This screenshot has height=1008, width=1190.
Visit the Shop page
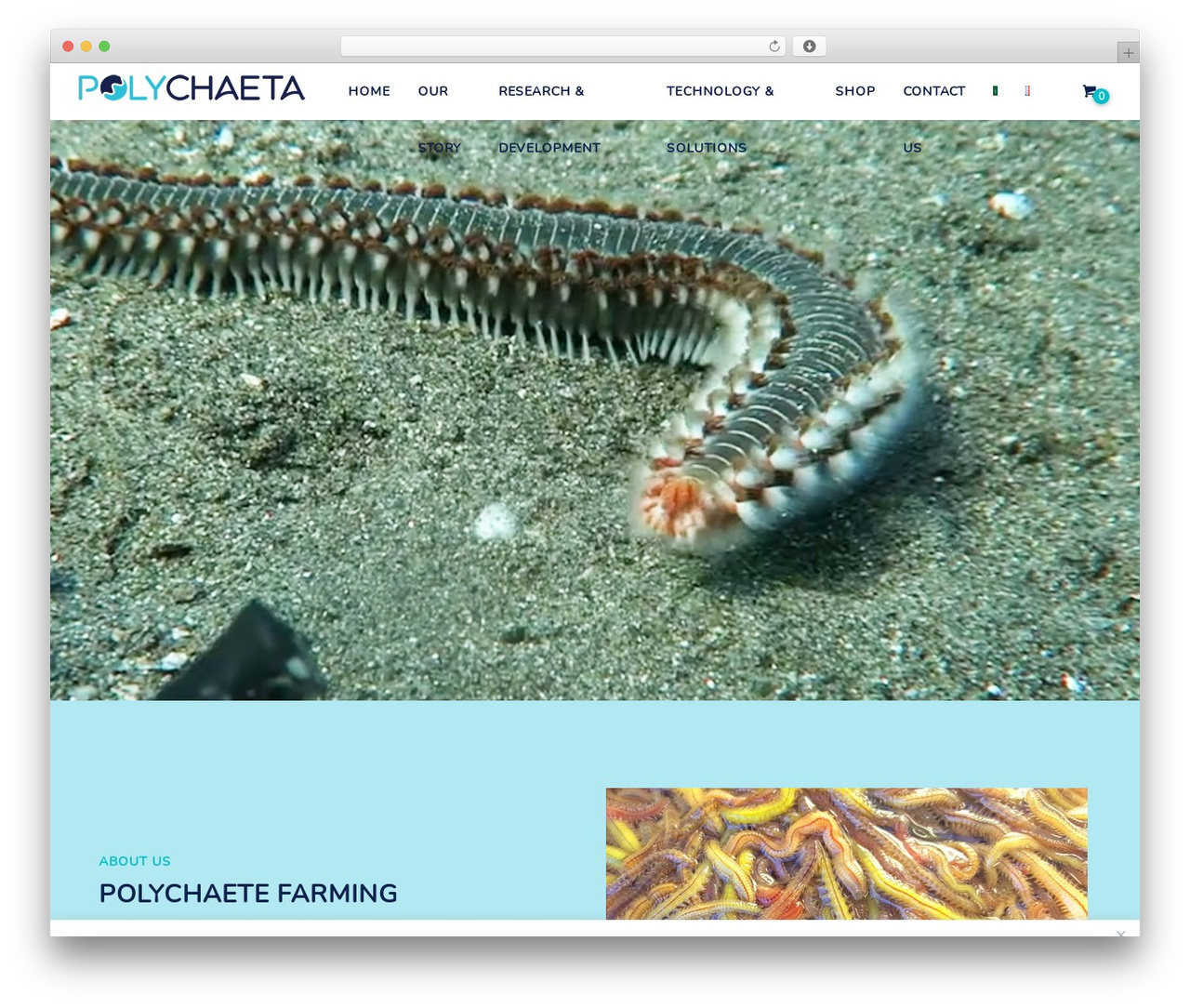[x=855, y=91]
